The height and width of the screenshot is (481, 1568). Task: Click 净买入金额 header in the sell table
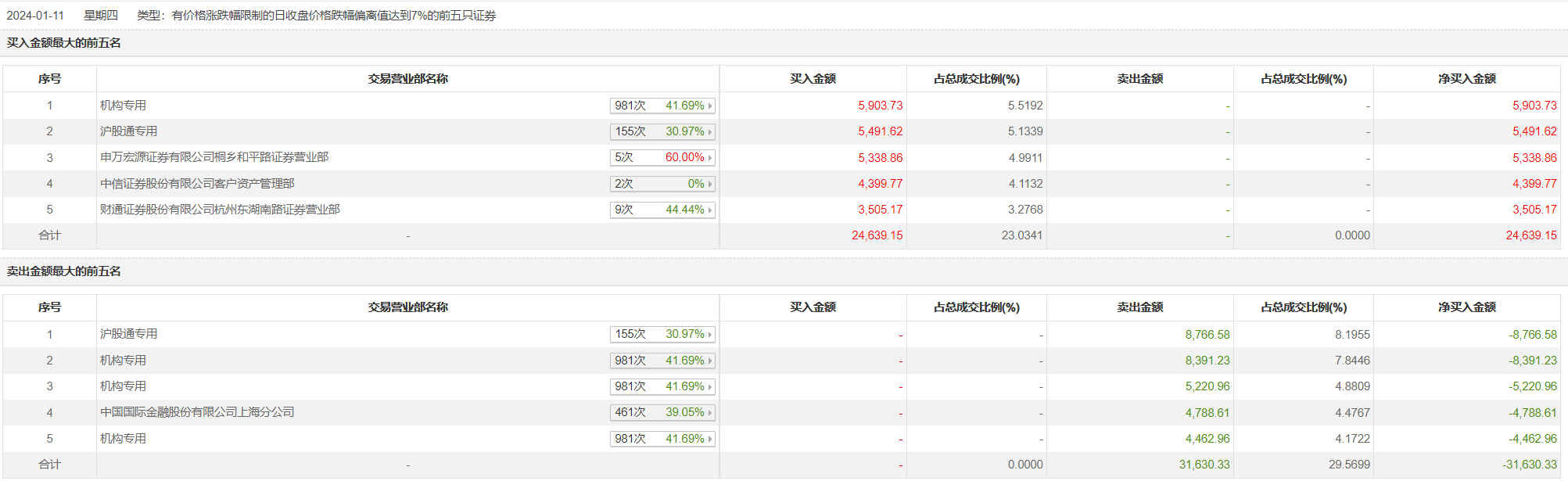[1466, 307]
